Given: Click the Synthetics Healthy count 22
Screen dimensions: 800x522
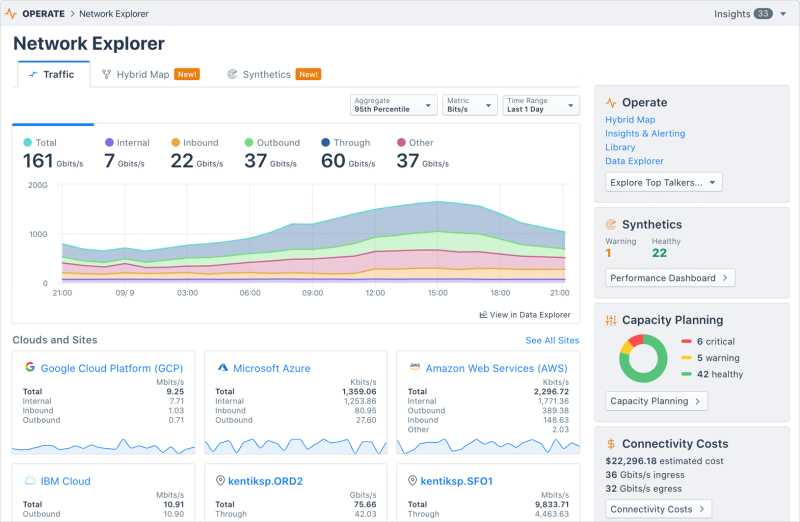Looking at the screenshot, I should (659, 253).
